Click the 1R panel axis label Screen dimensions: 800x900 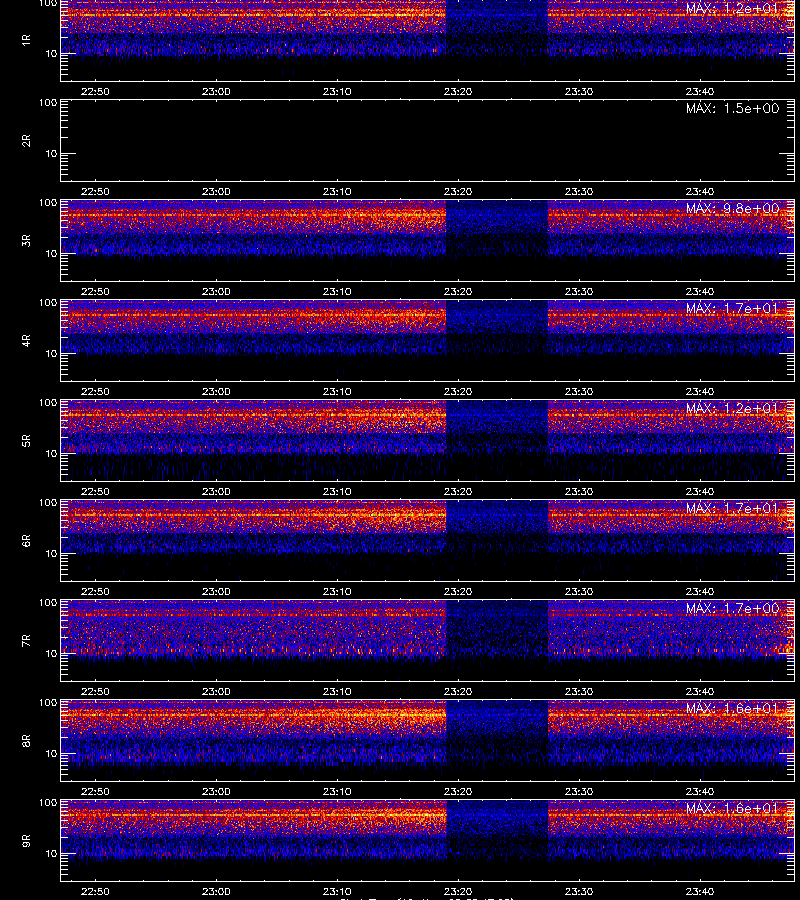[26, 40]
